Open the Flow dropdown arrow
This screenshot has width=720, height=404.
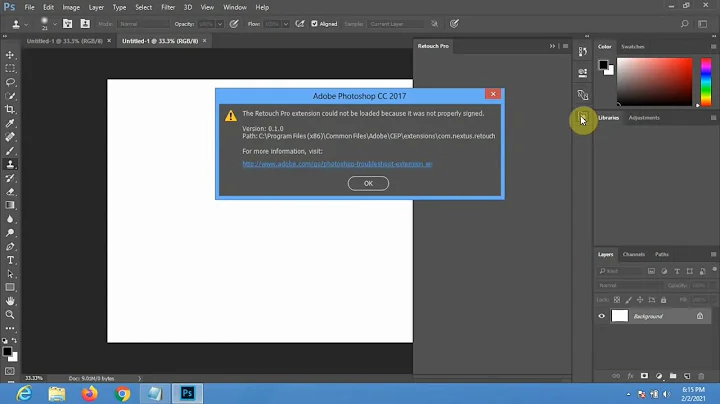click(286, 24)
